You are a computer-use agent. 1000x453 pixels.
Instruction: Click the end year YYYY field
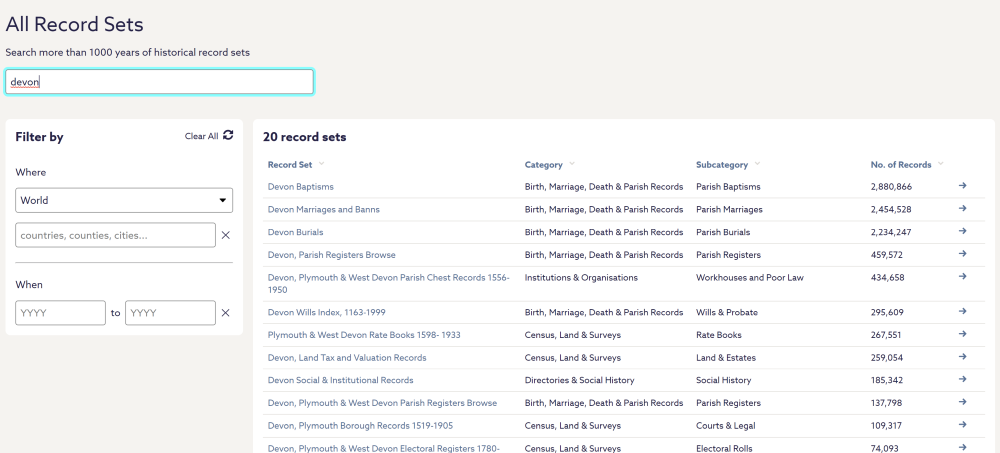click(x=169, y=313)
